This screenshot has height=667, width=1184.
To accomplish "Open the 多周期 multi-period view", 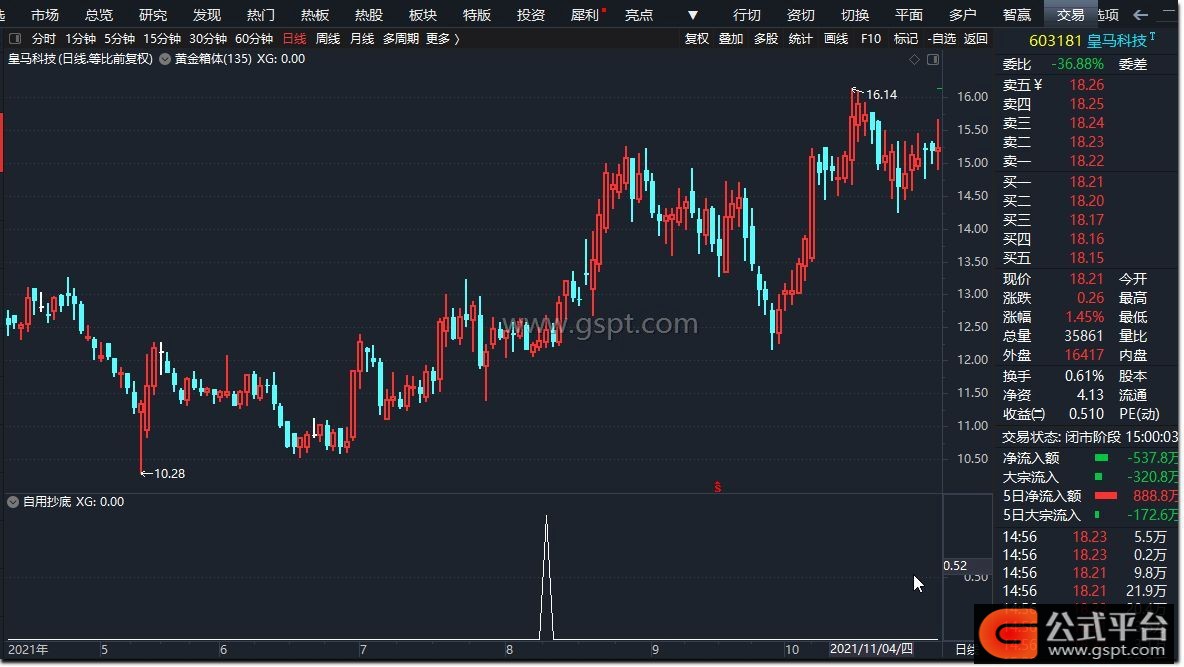I will tap(401, 39).
